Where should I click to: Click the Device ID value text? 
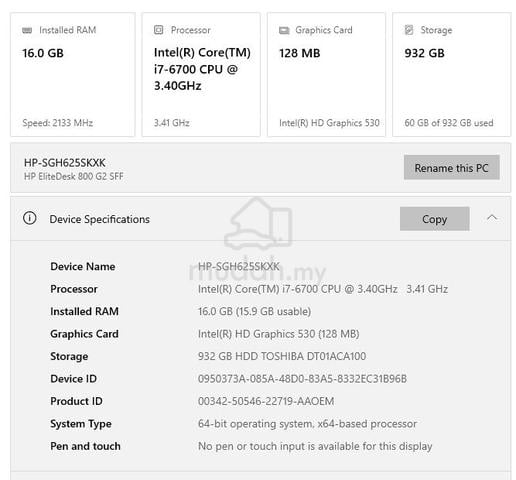(x=302, y=379)
